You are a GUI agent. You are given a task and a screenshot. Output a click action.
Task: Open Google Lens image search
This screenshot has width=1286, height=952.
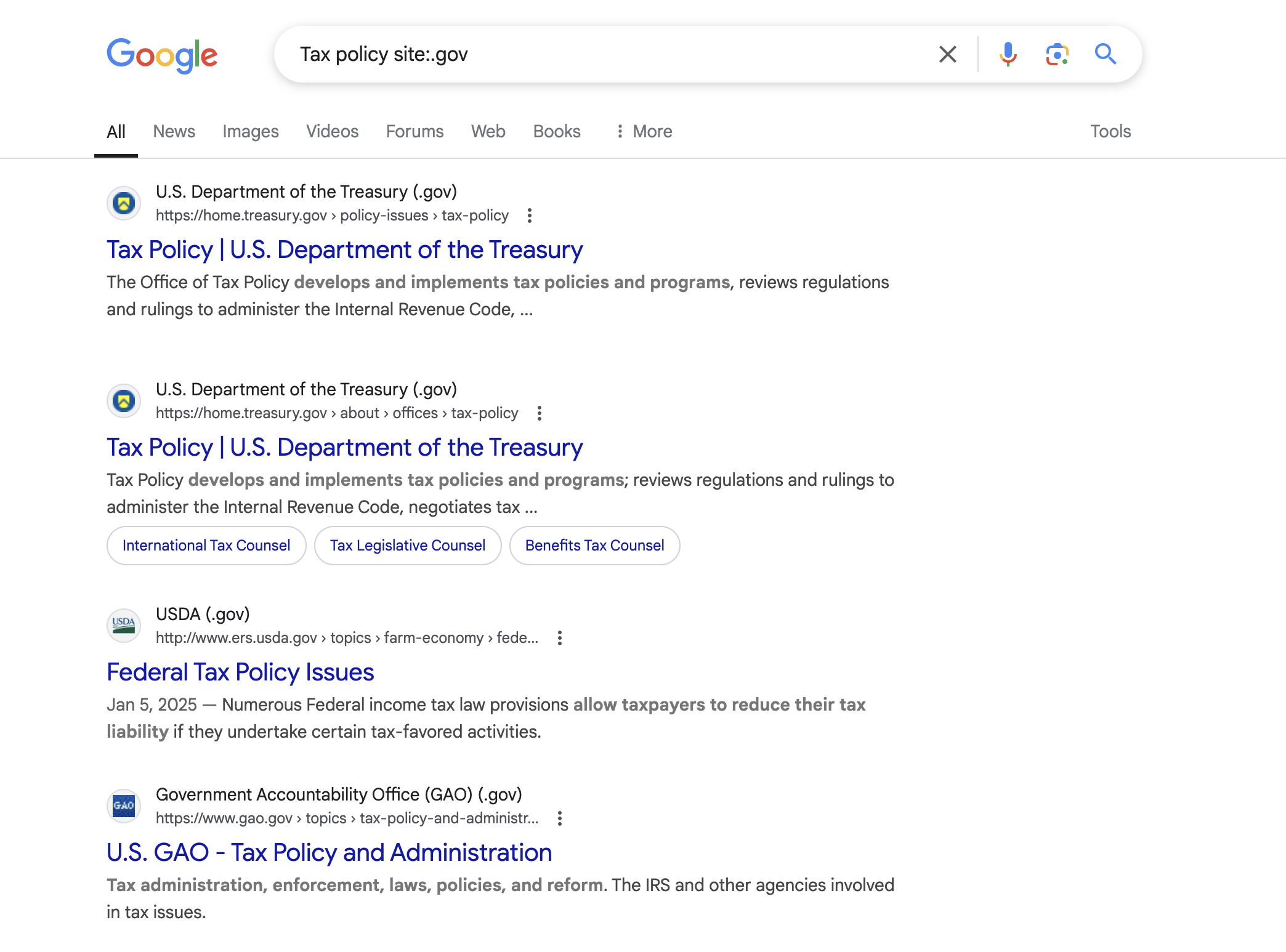1057,54
